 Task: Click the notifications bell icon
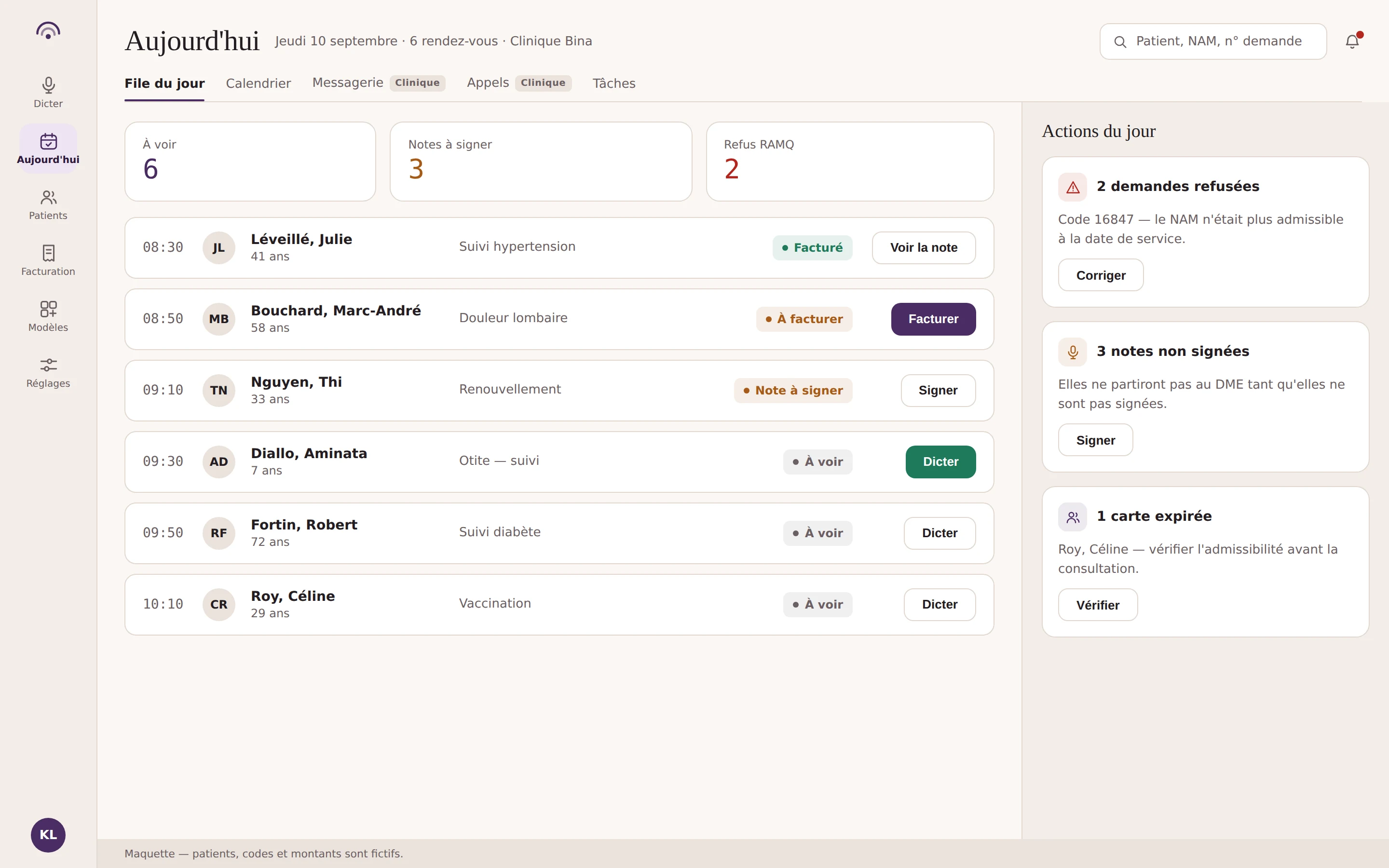pyautogui.click(x=1352, y=41)
